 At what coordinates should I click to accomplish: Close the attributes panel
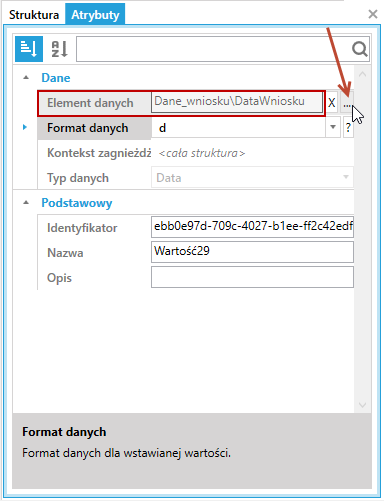pyautogui.click(x=373, y=14)
